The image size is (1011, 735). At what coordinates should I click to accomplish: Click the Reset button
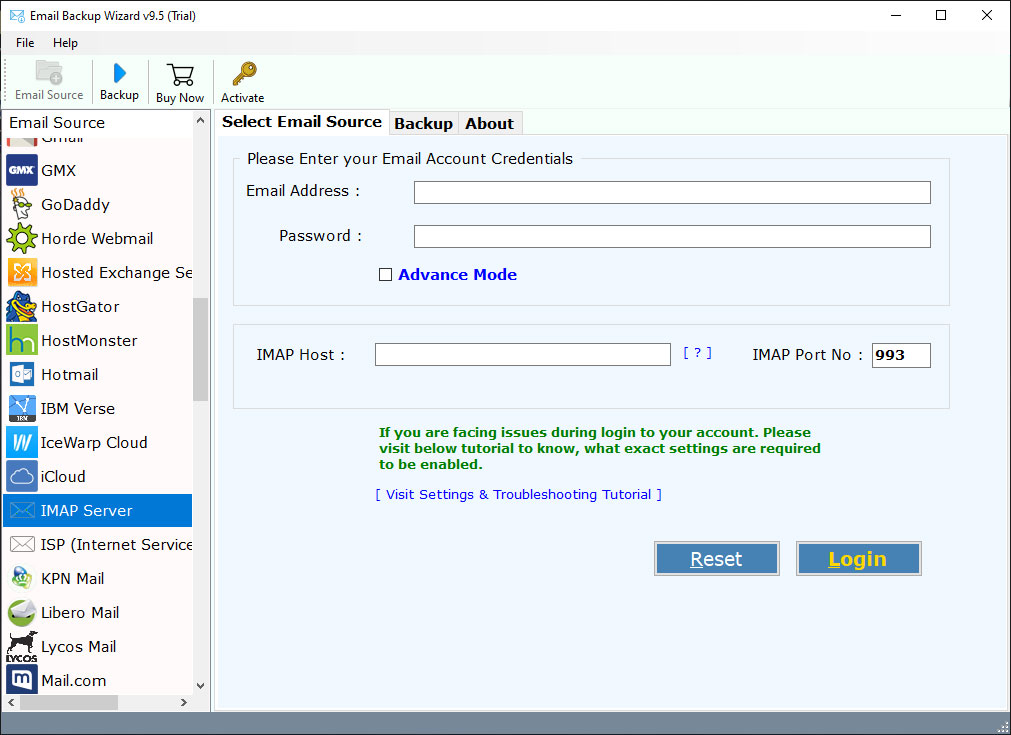pyautogui.click(x=716, y=558)
